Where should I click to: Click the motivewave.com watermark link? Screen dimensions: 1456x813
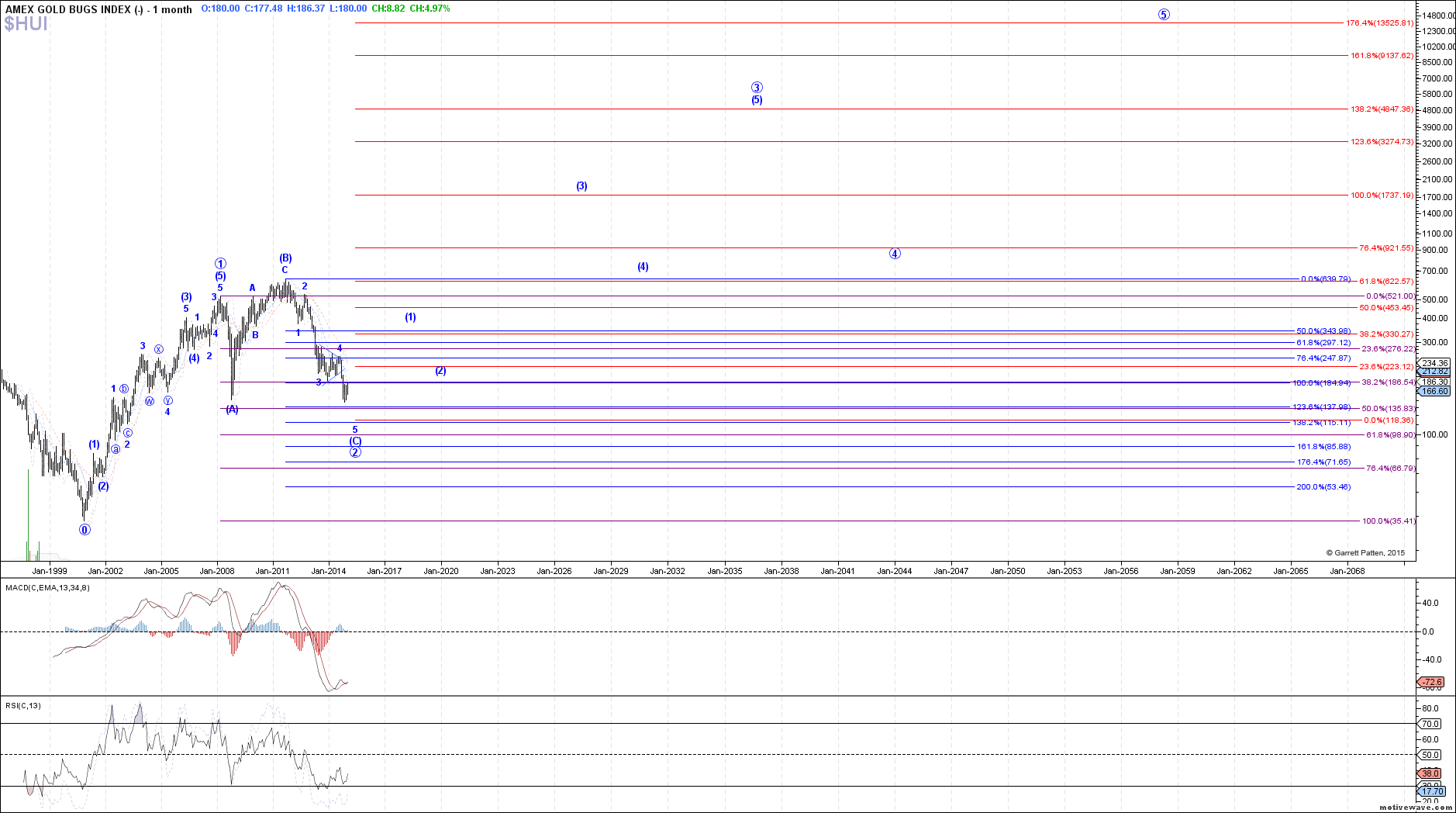click(1415, 808)
